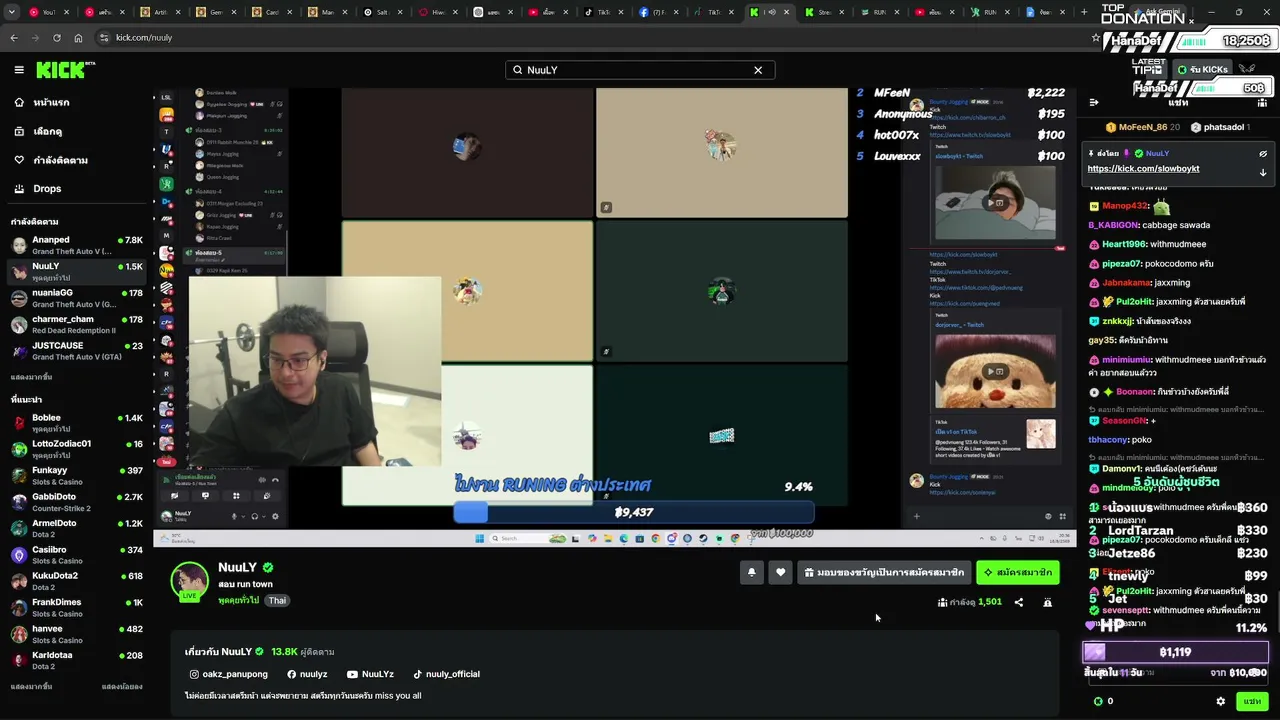The image size is (1280, 720).
Task: Open Funkayy recommended channel
Action: [x=78, y=475]
